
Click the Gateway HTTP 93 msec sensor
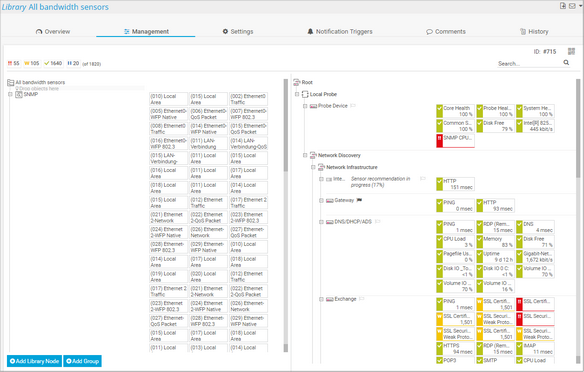495,206
